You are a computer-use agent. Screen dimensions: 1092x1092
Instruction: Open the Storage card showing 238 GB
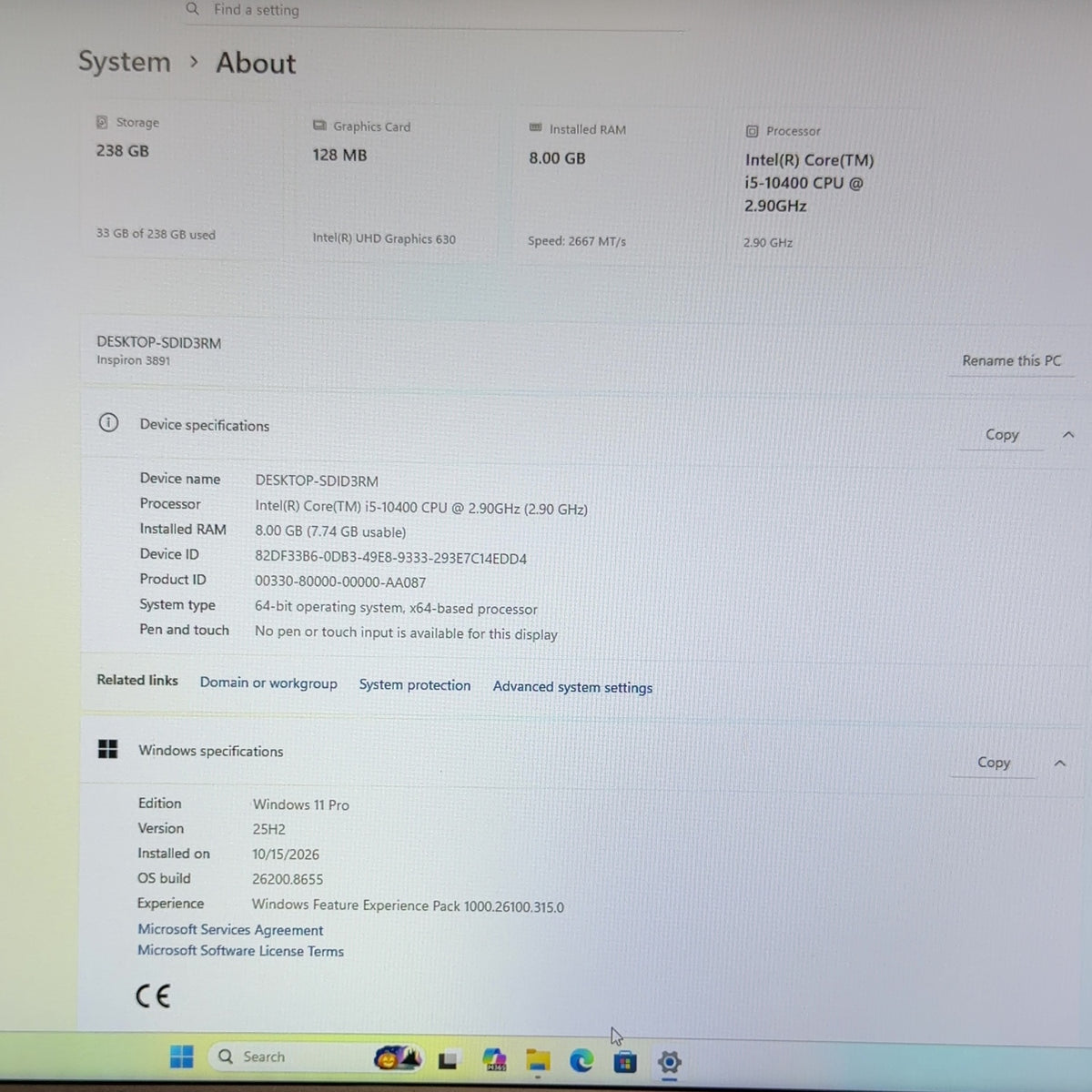(x=184, y=178)
